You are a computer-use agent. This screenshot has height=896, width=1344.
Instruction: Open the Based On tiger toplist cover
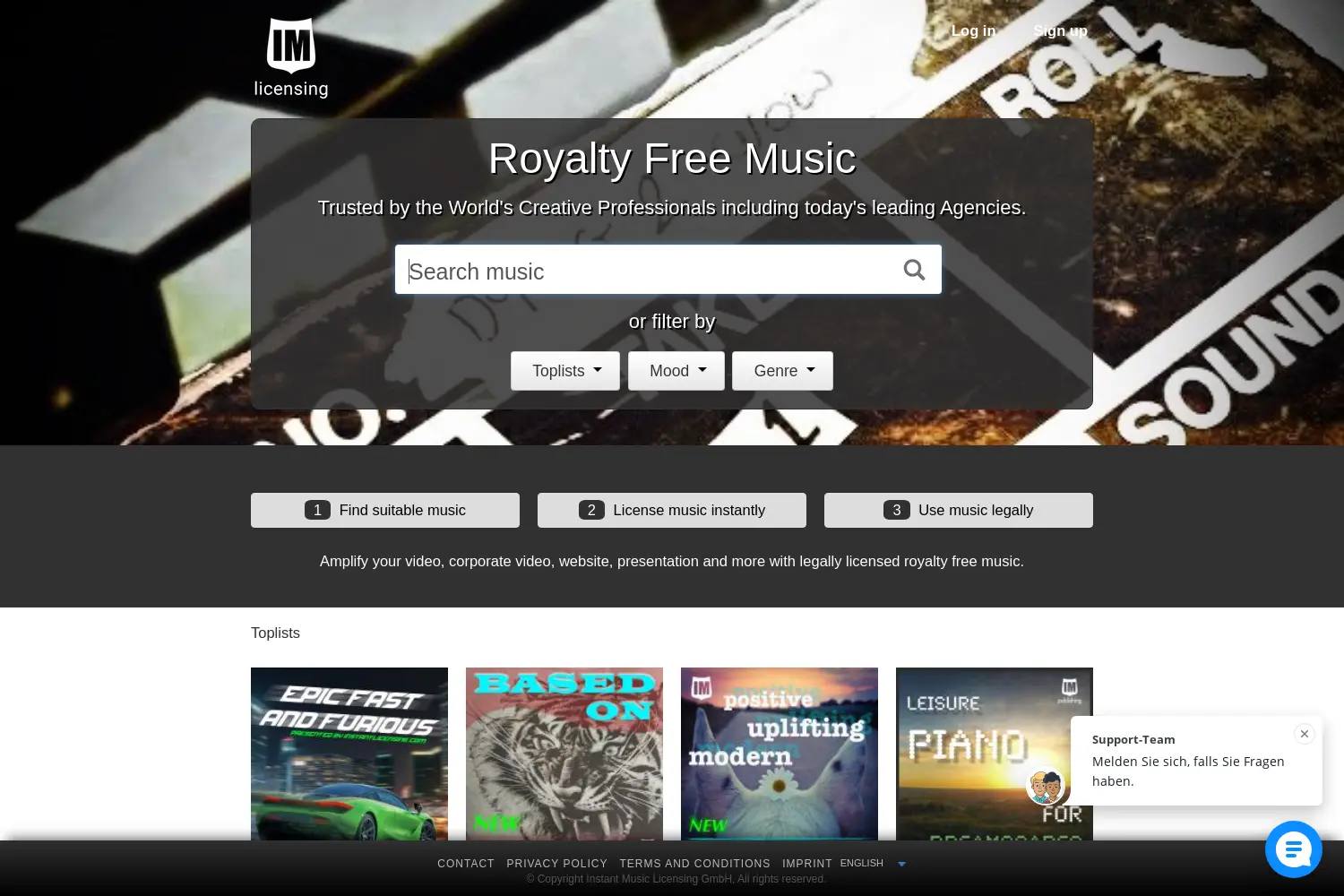564,754
